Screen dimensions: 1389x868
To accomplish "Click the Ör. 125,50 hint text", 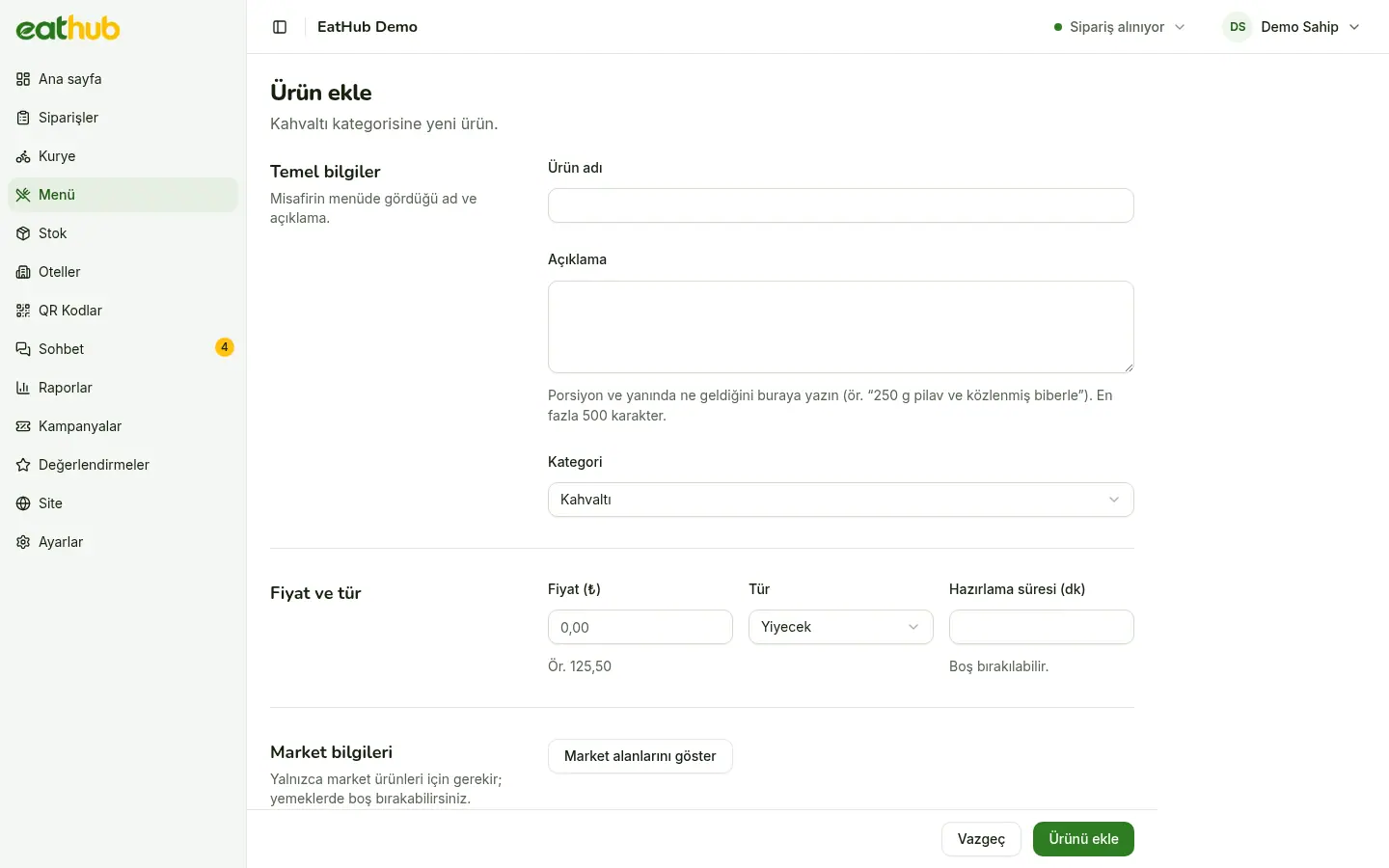I will click(580, 666).
